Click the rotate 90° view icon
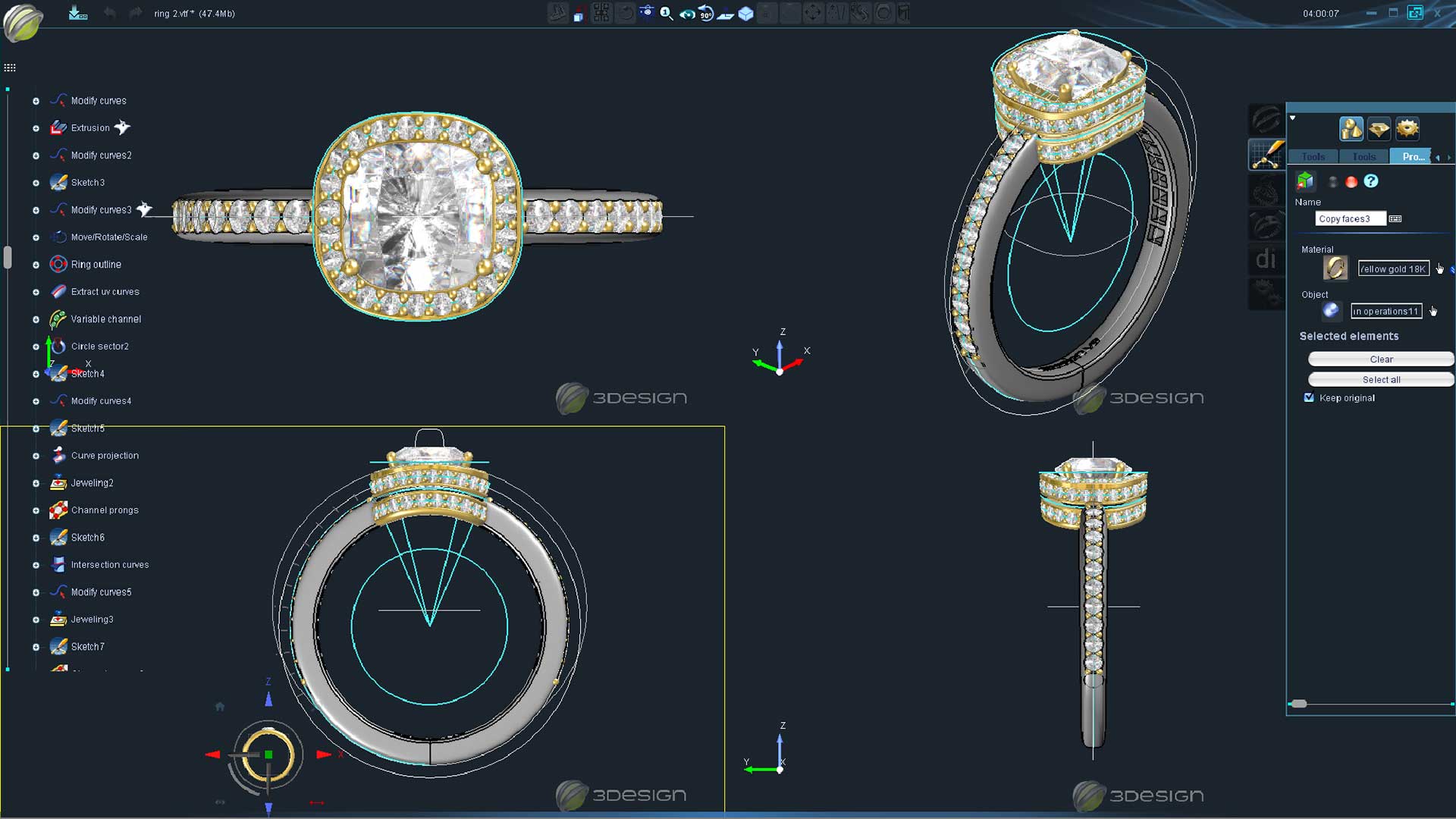Screen dimensions: 1456x819 click(x=706, y=14)
